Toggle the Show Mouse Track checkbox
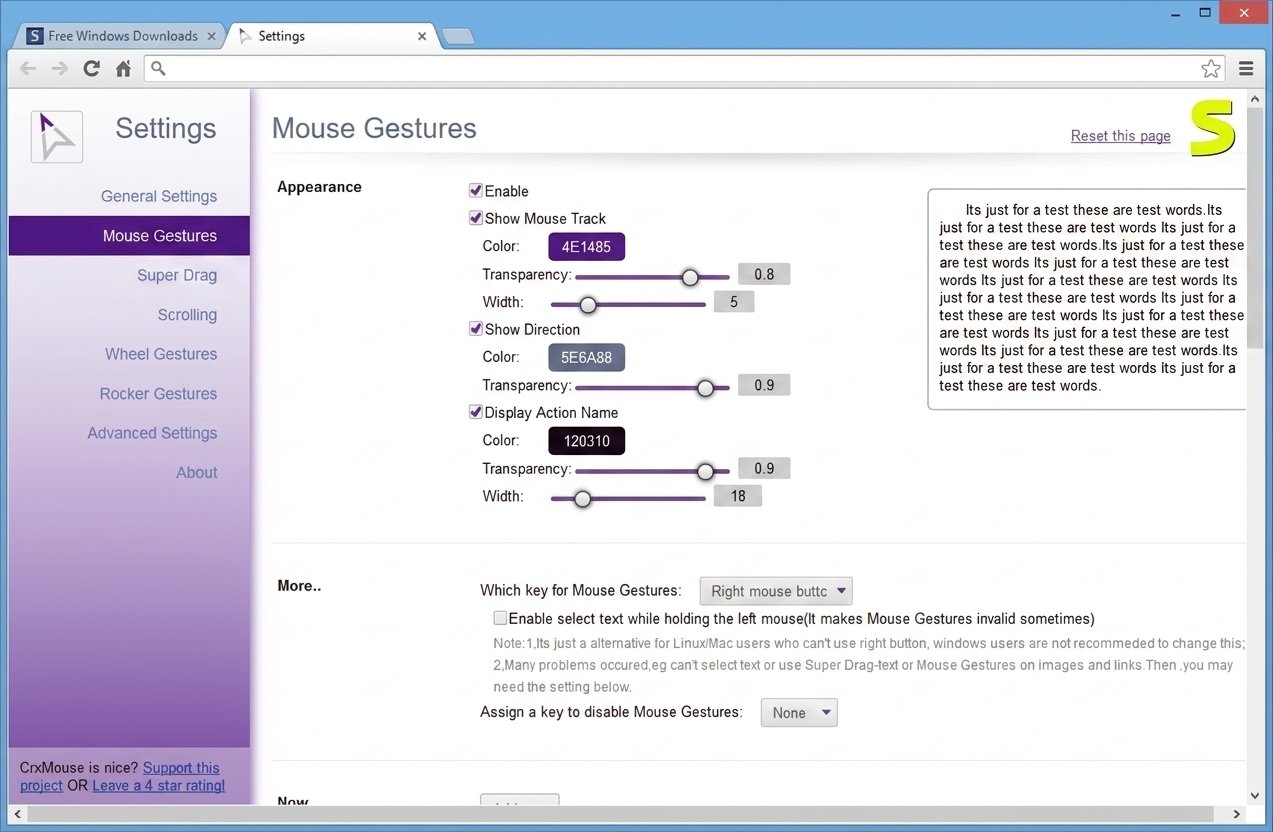1273x832 pixels. [476, 218]
